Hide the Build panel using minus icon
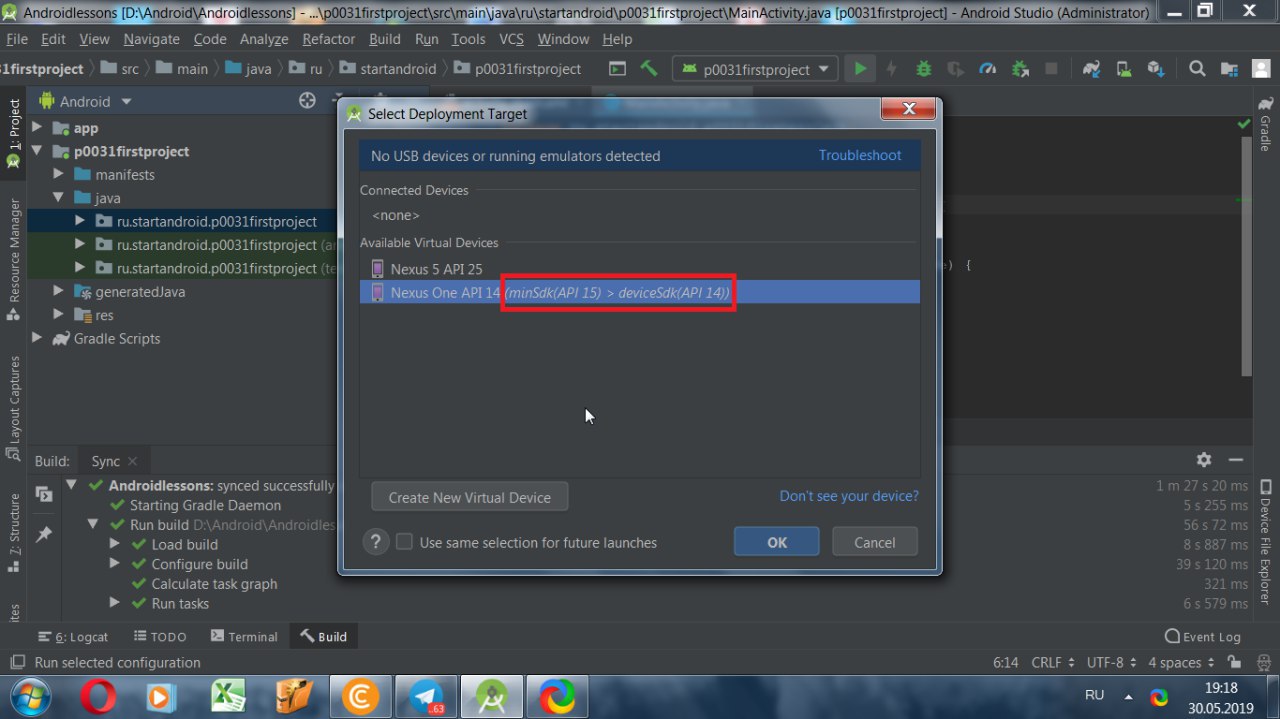The height and width of the screenshot is (719, 1280). 1236,460
